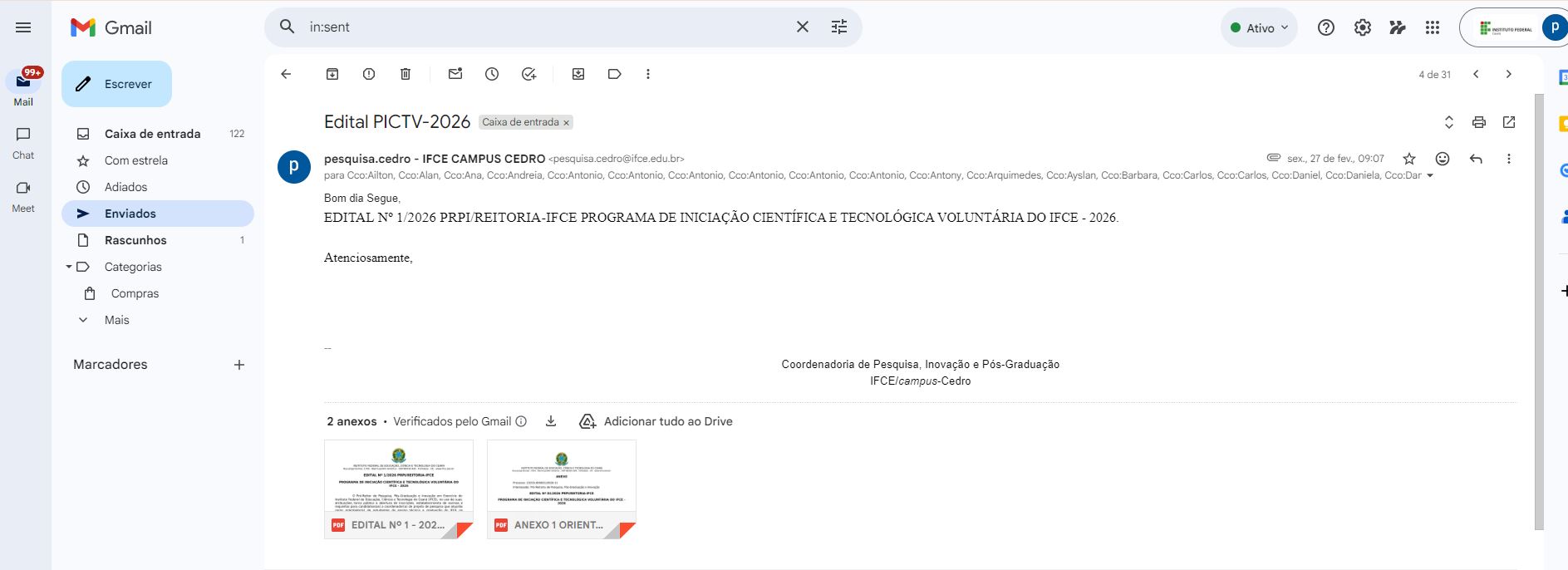
Task: Expand the Mais section in the sidebar
Action: pyautogui.click(x=116, y=320)
